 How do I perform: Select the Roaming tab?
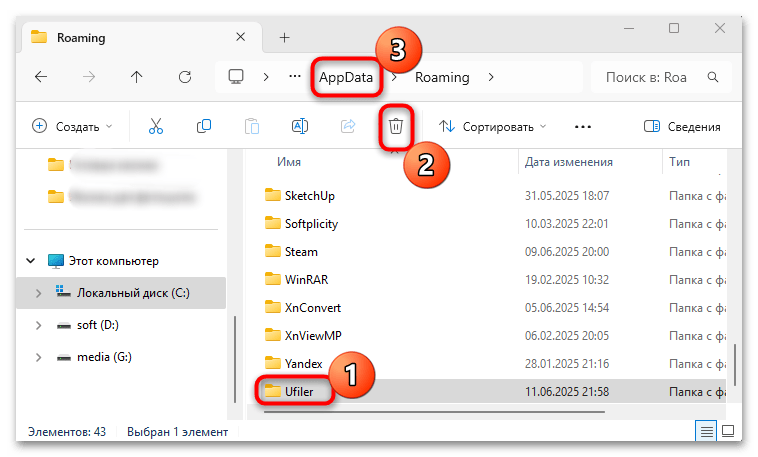pyautogui.click(x=142, y=37)
